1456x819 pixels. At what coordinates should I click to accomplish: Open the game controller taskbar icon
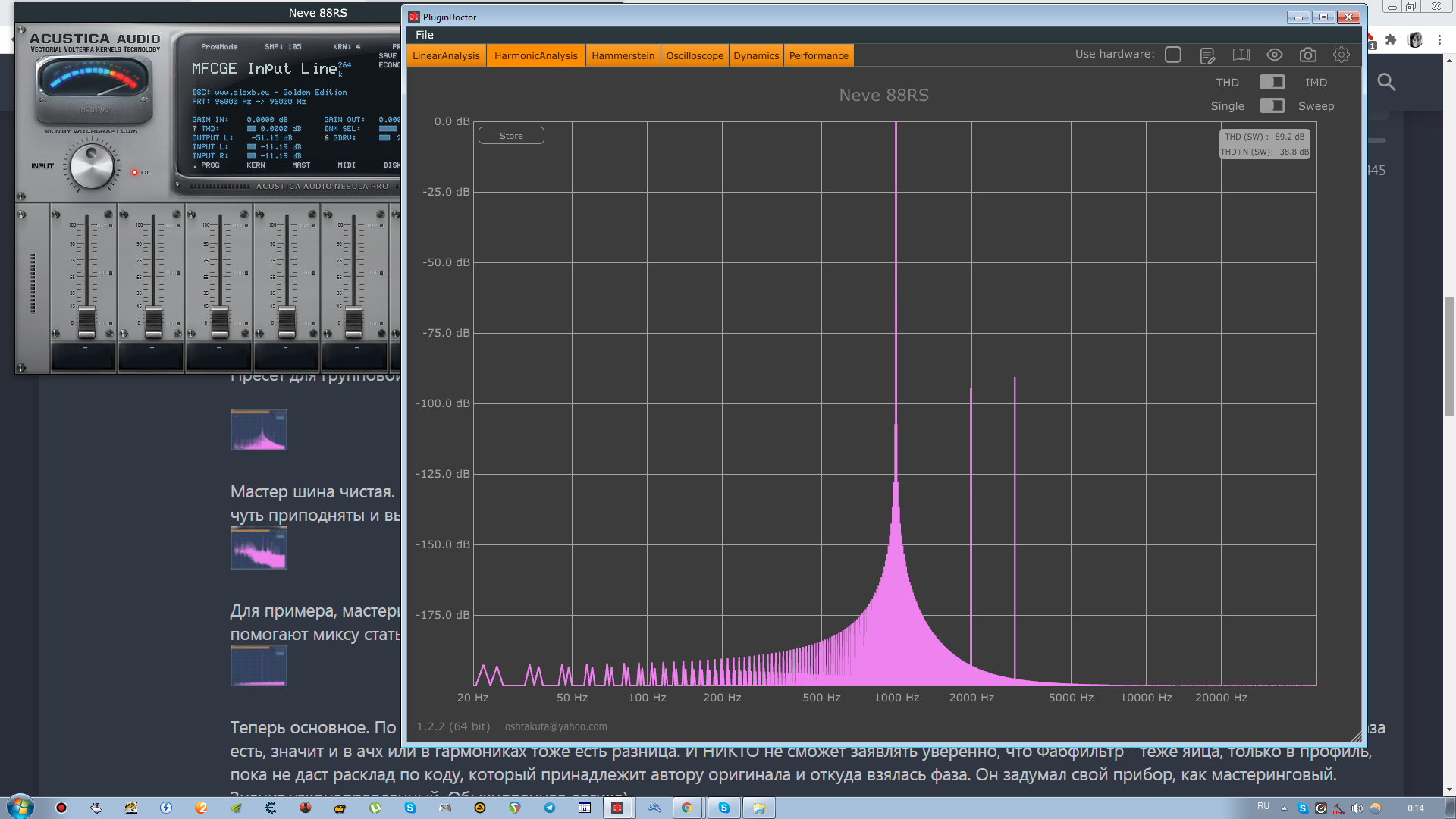pos(445,808)
